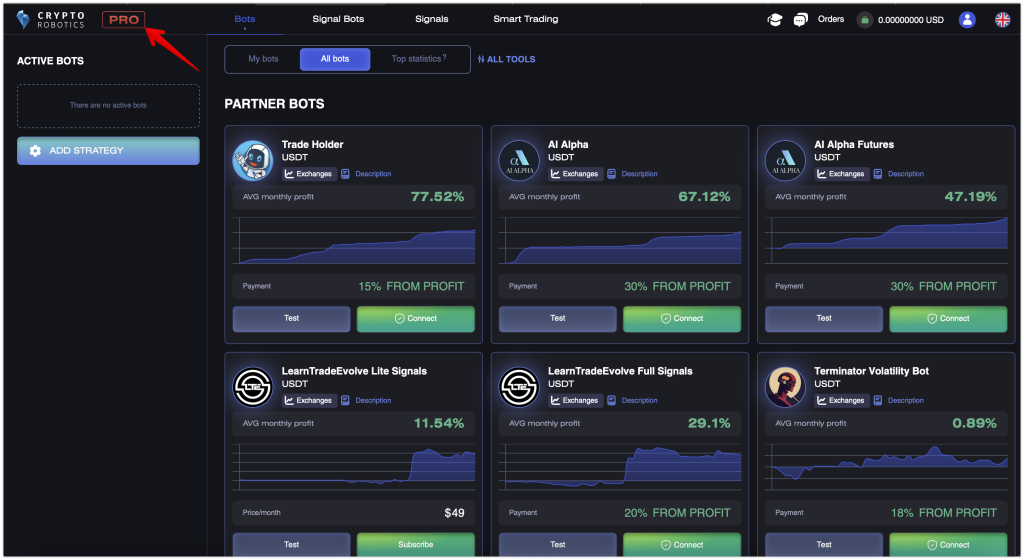Test LearnTradeEvolve Full Signals bot
The width and height of the screenshot is (1024, 560).
[558, 544]
